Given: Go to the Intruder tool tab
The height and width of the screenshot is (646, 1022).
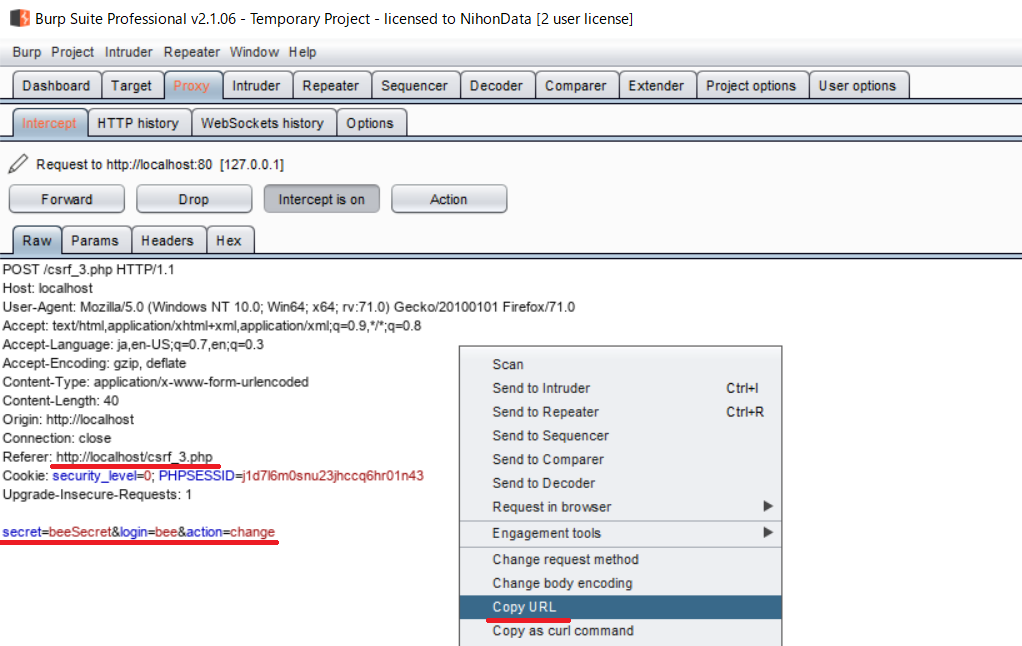Looking at the screenshot, I should (256, 85).
